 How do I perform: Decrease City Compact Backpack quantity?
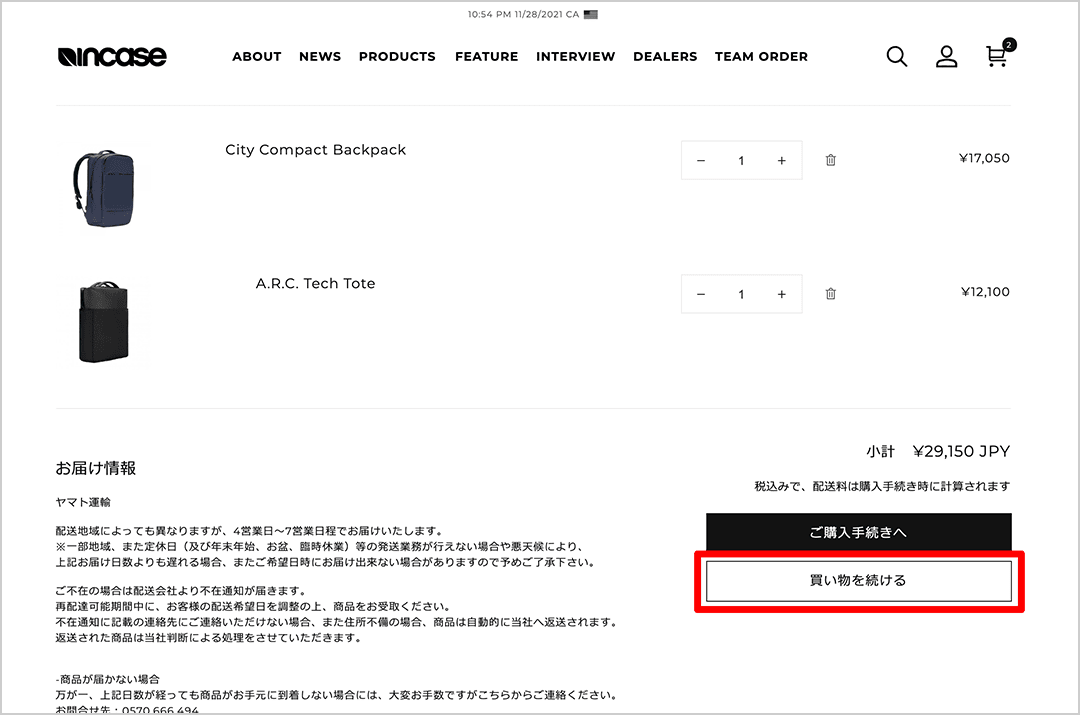point(701,161)
